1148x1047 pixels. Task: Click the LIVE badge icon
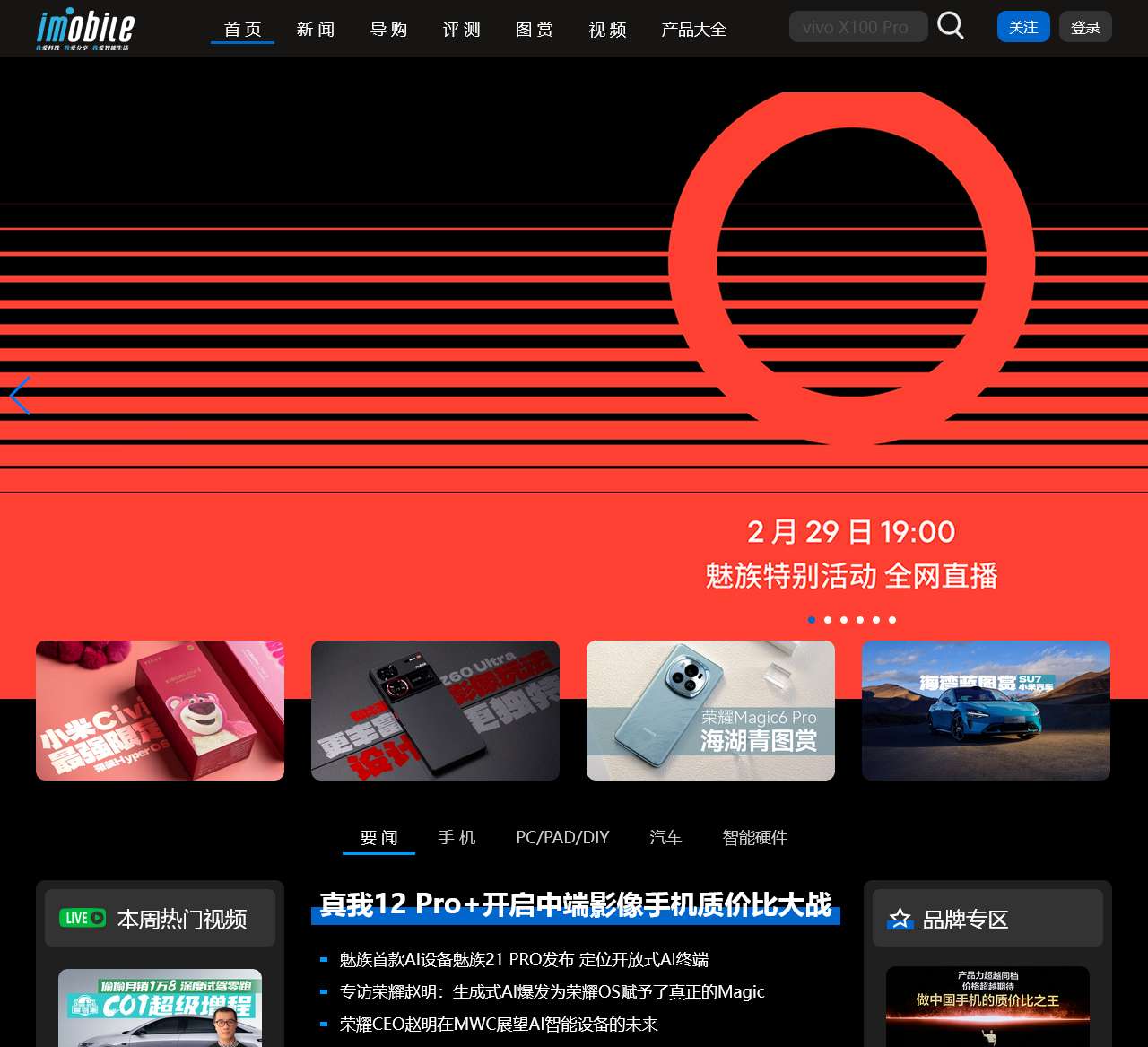coord(83,918)
